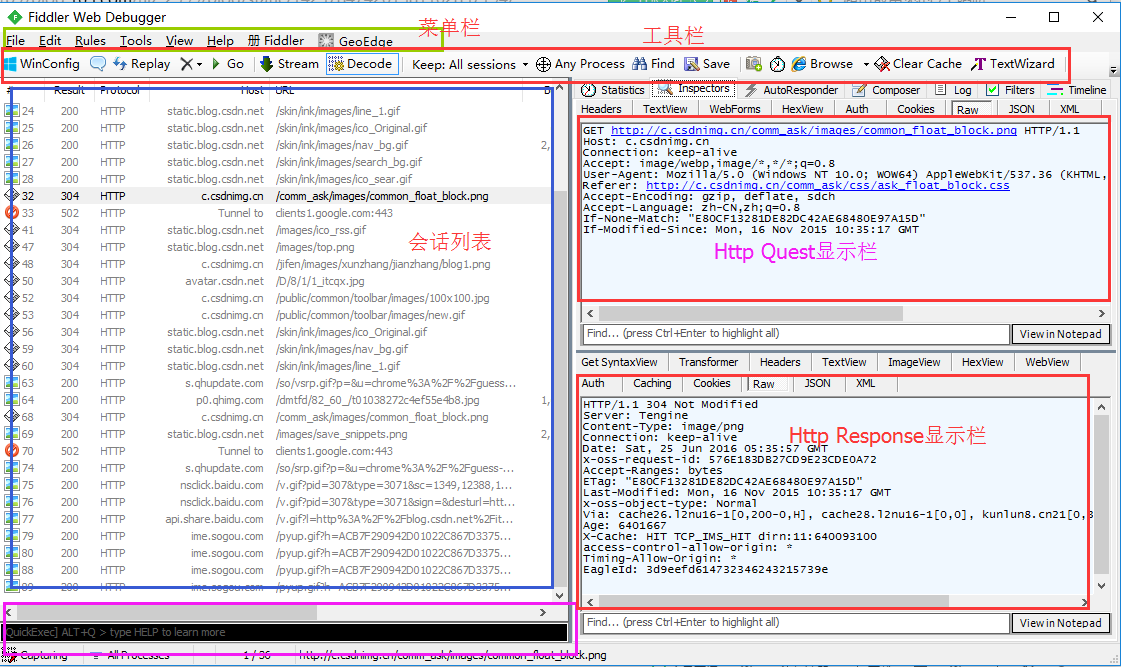This screenshot has width=1121, height=667.
Task: Click the GeoEdge menu item
Action: click(355, 41)
